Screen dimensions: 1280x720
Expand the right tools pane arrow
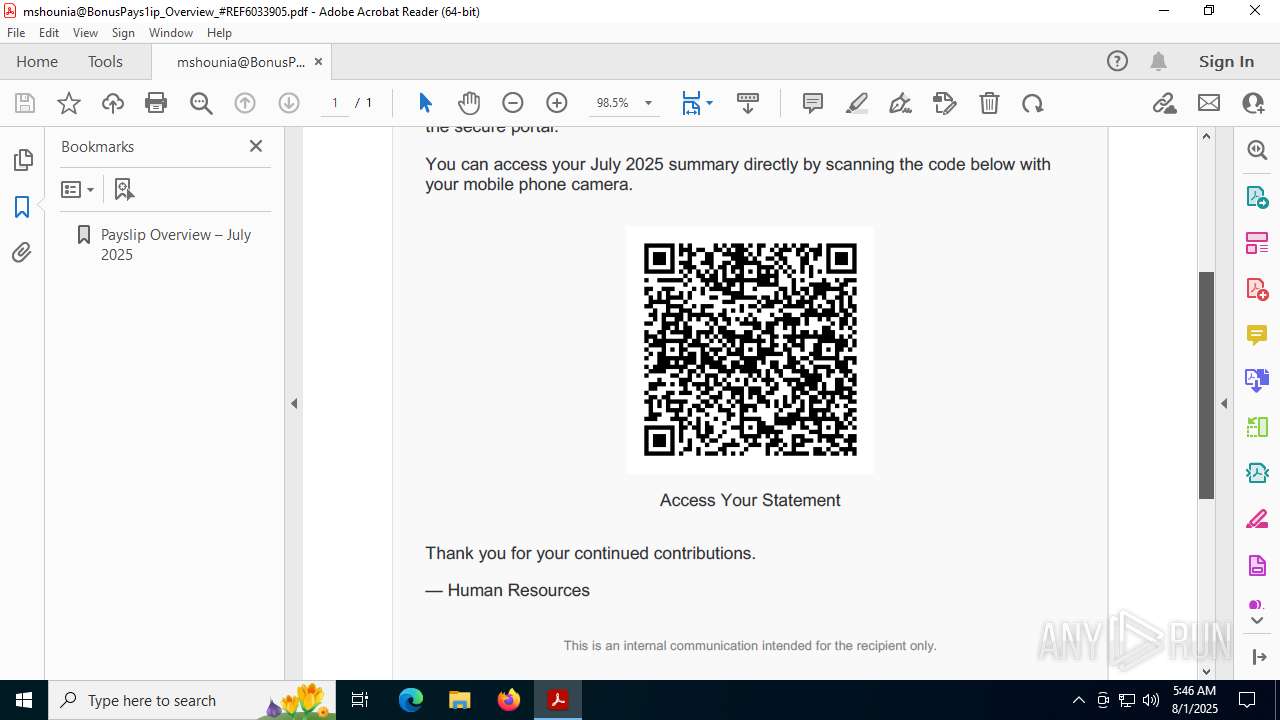pos(1224,404)
